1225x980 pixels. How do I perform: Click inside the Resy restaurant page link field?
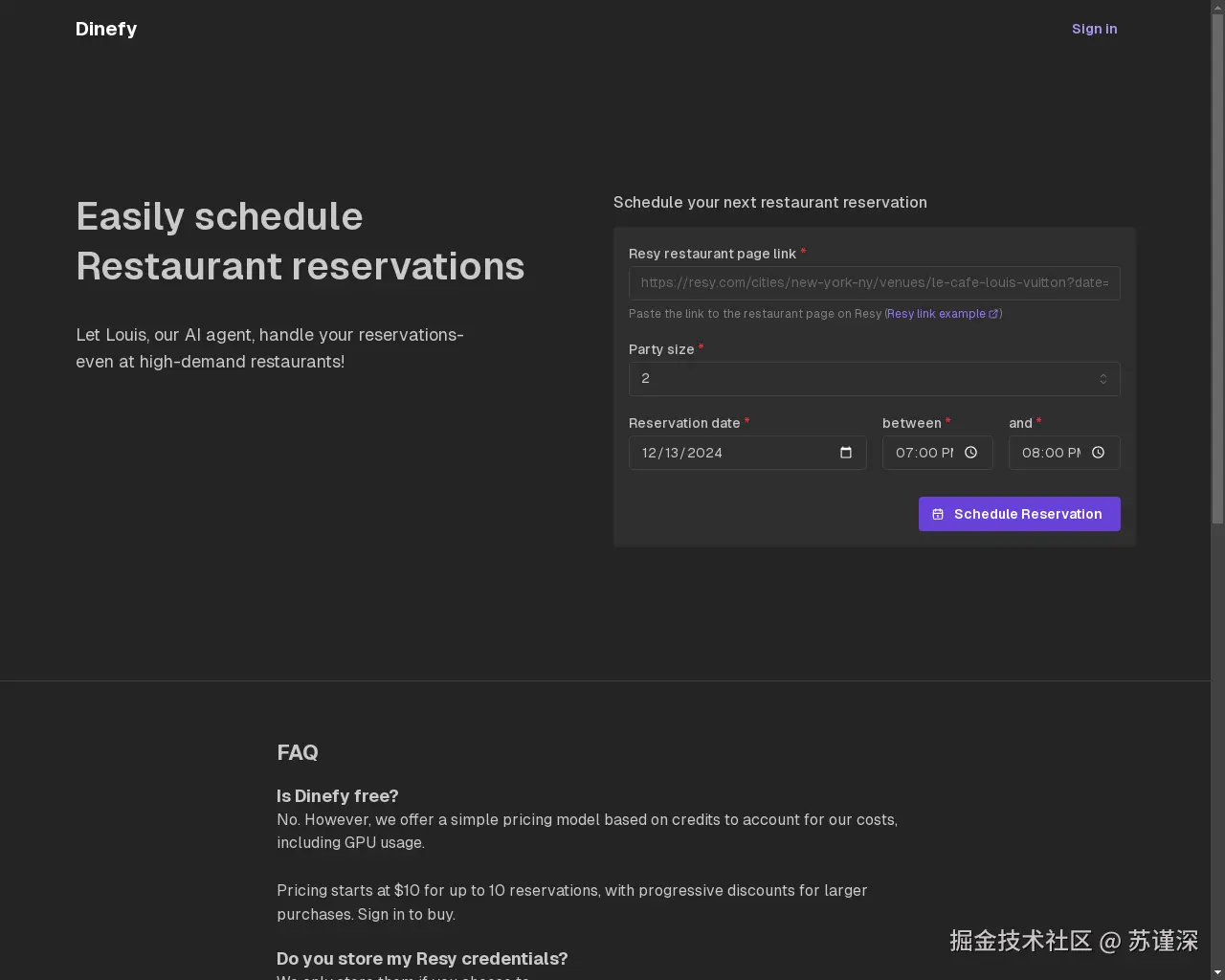pos(874,283)
